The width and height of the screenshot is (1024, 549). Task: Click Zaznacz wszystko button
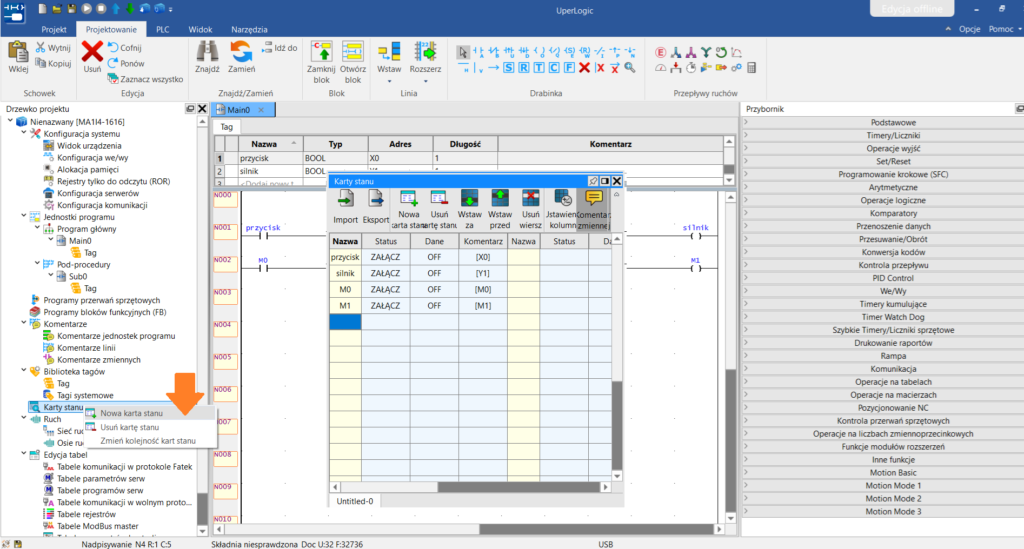[x=145, y=79]
